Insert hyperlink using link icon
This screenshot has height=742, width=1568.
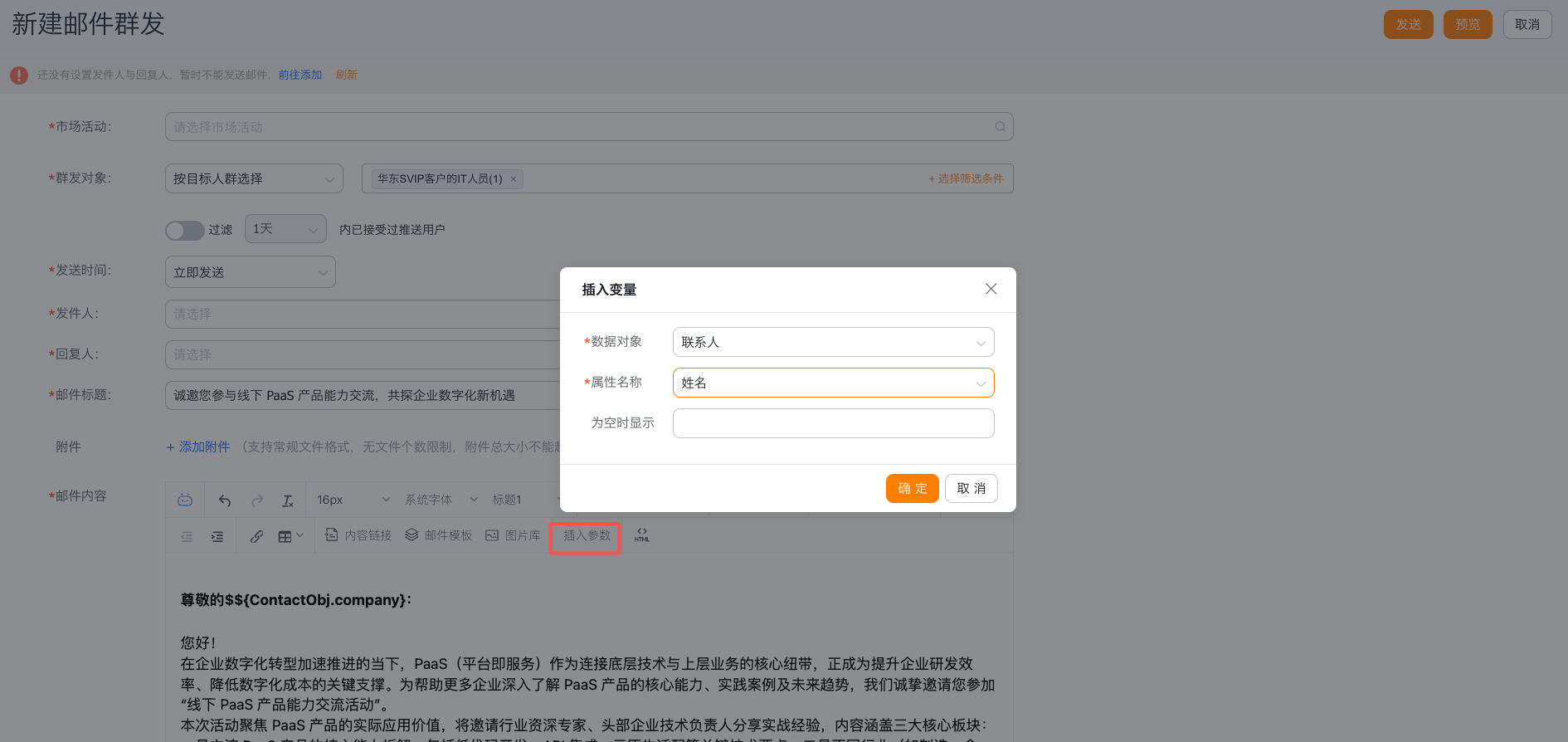(257, 536)
